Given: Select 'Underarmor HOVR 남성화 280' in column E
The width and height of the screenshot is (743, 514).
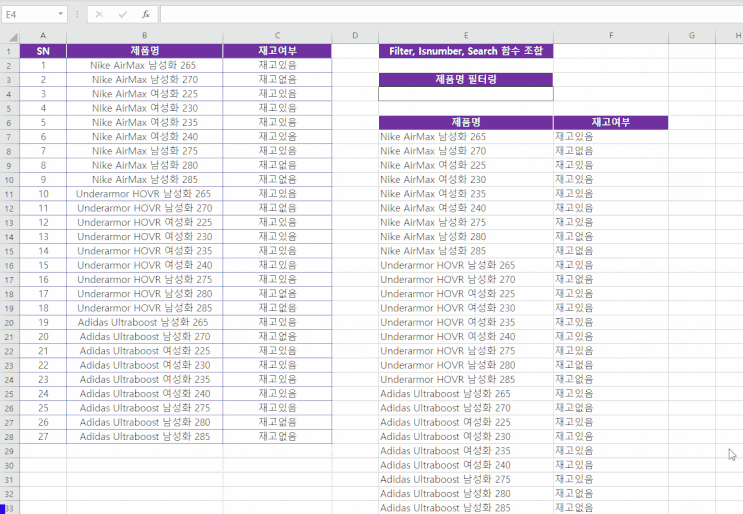Looking at the screenshot, I should pyautogui.click(x=466, y=365).
